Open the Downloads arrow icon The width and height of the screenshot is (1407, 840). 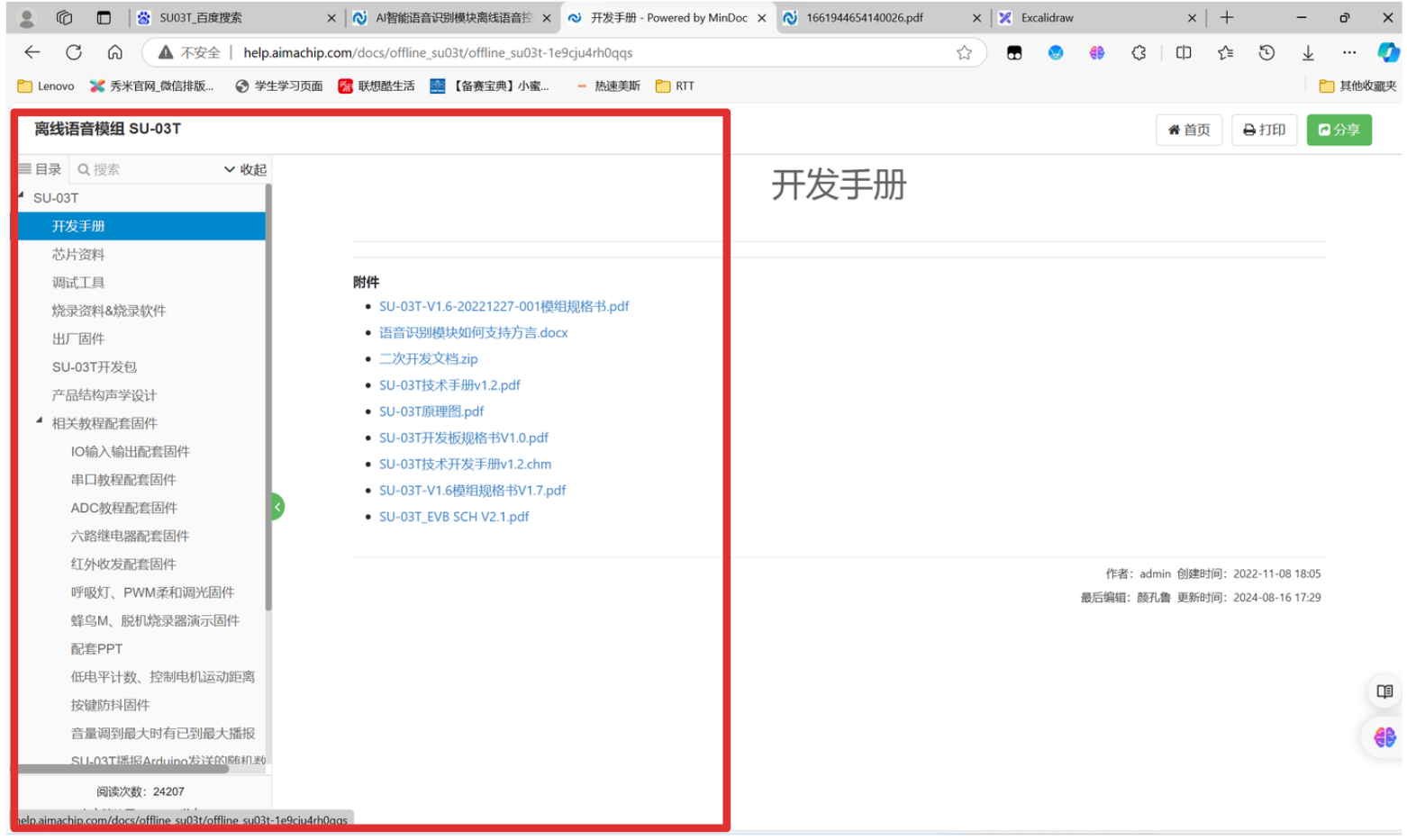click(1308, 52)
